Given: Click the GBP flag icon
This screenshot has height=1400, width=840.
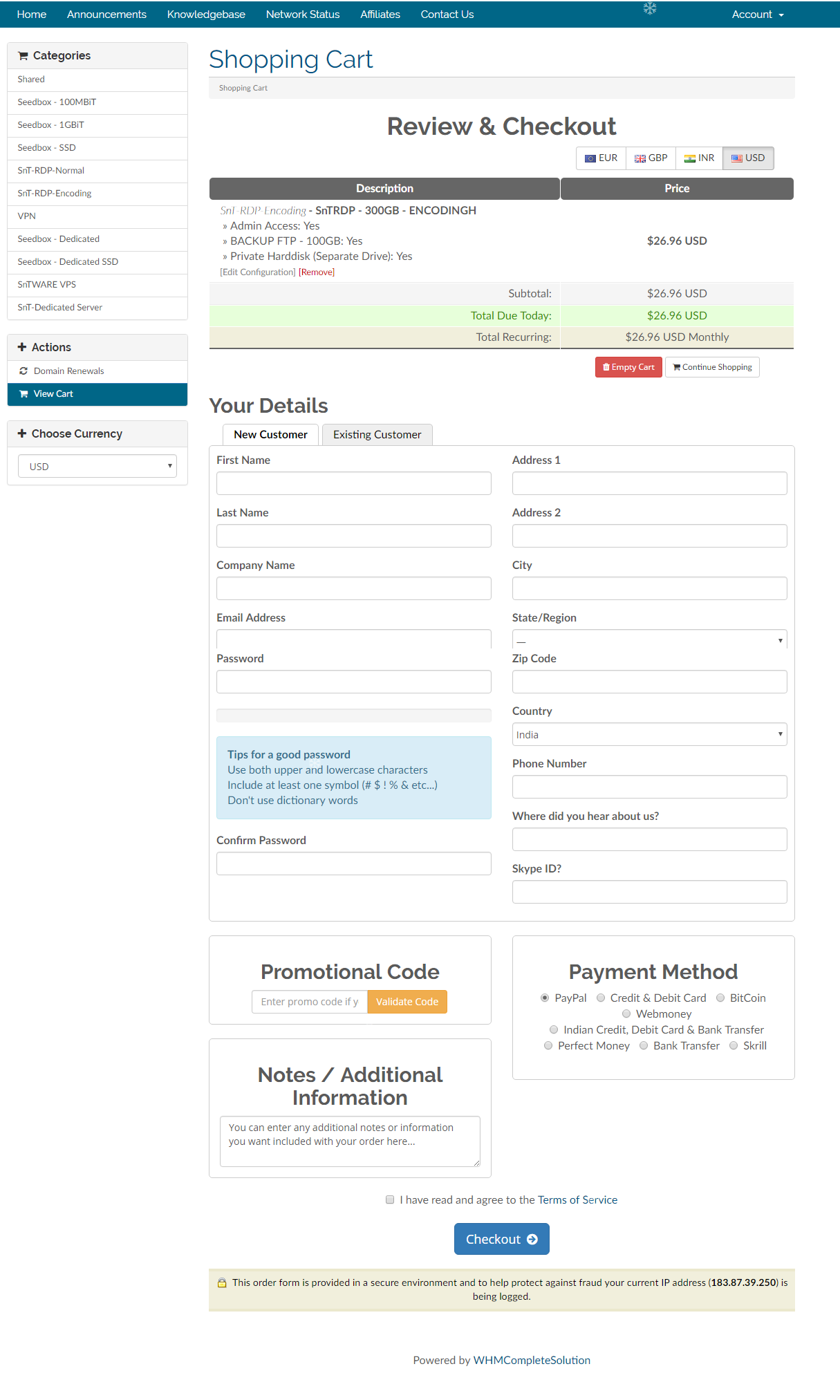Looking at the screenshot, I should (640, 158).
